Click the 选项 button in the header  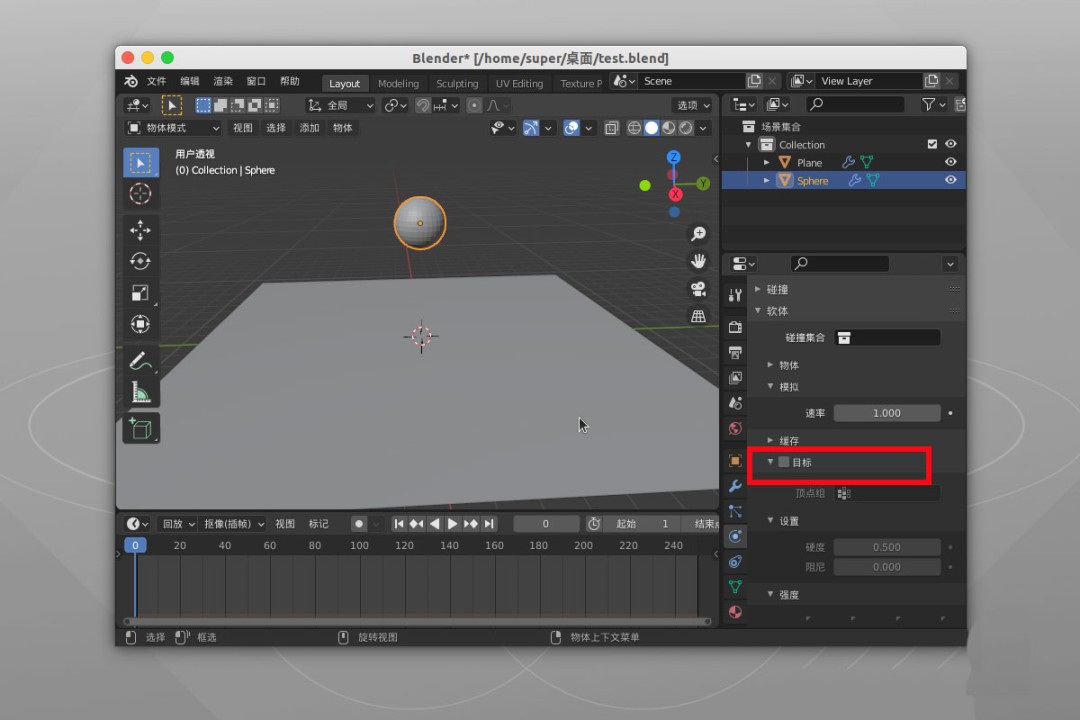692,104
